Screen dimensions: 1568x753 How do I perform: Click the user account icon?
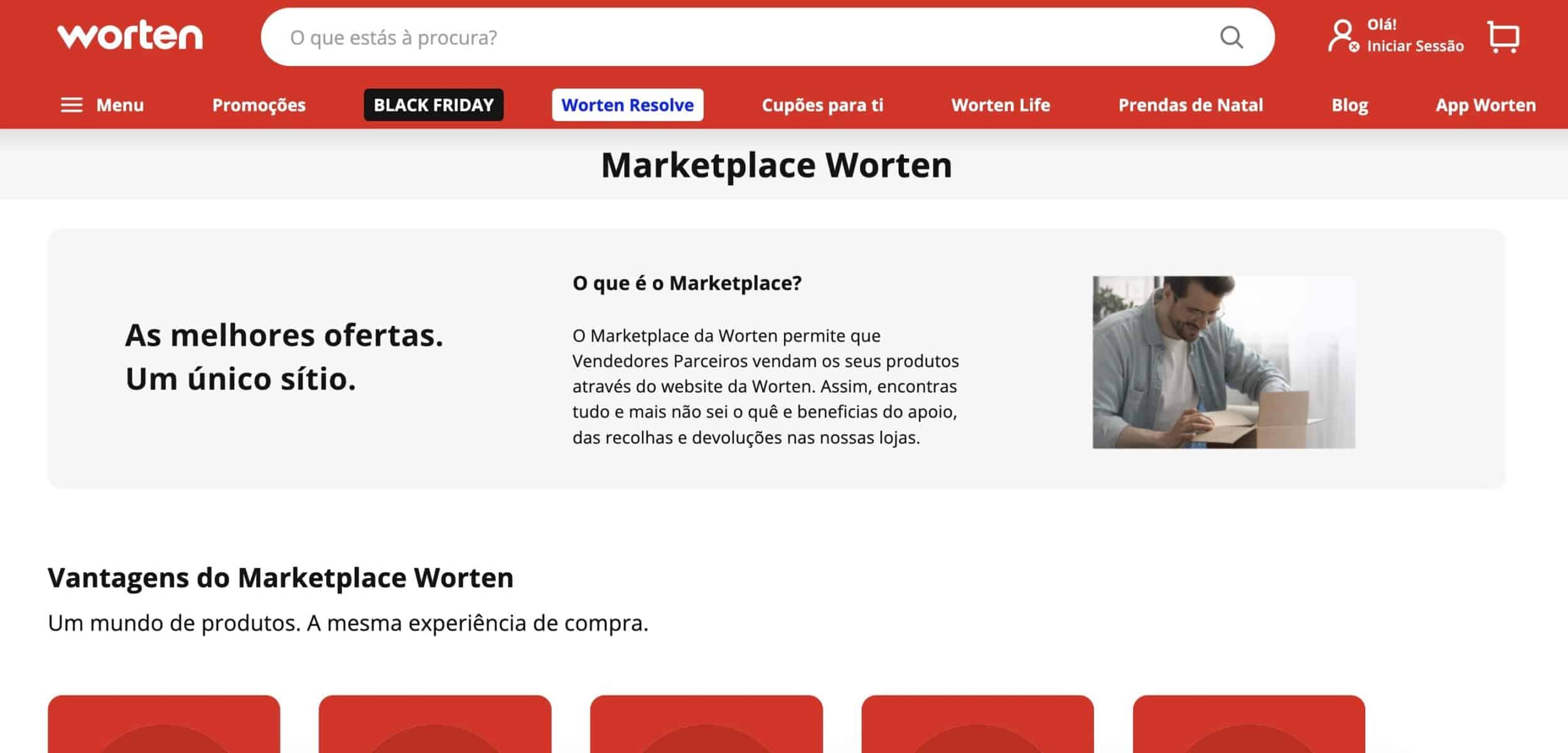click(1342, 36)
